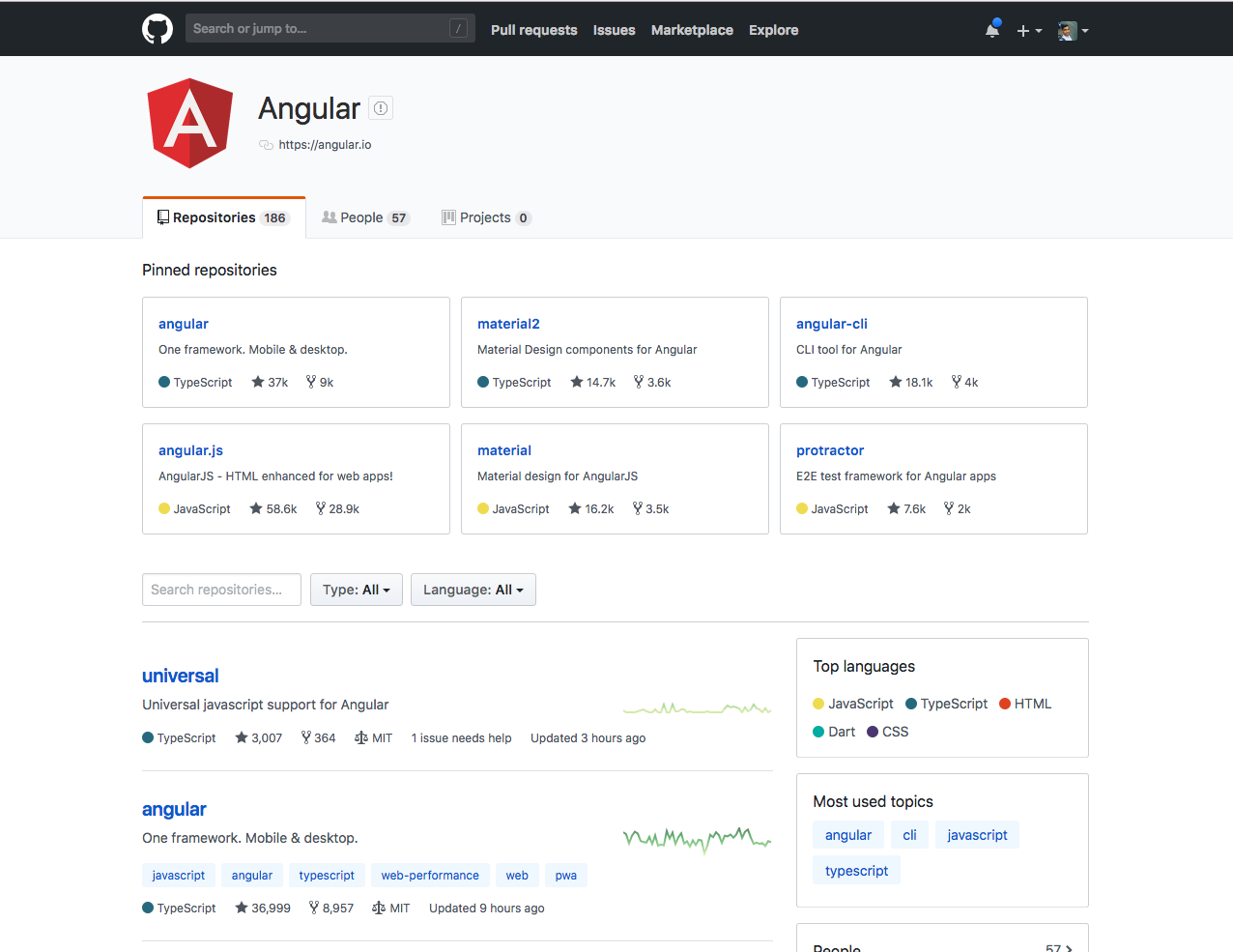Viewport: 1233px width, 952px height.
Task: Click 8,957 forks on angular repository
Action: (331, 908)
